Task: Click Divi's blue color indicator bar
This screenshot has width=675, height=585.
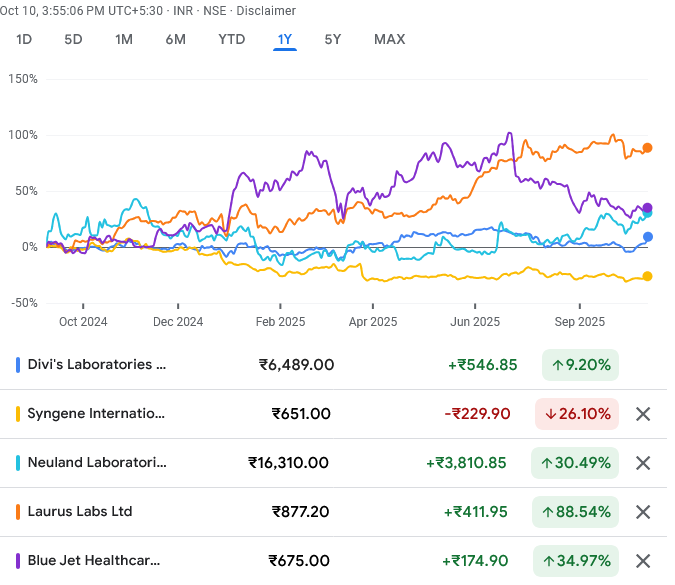Action: point(18,365)
